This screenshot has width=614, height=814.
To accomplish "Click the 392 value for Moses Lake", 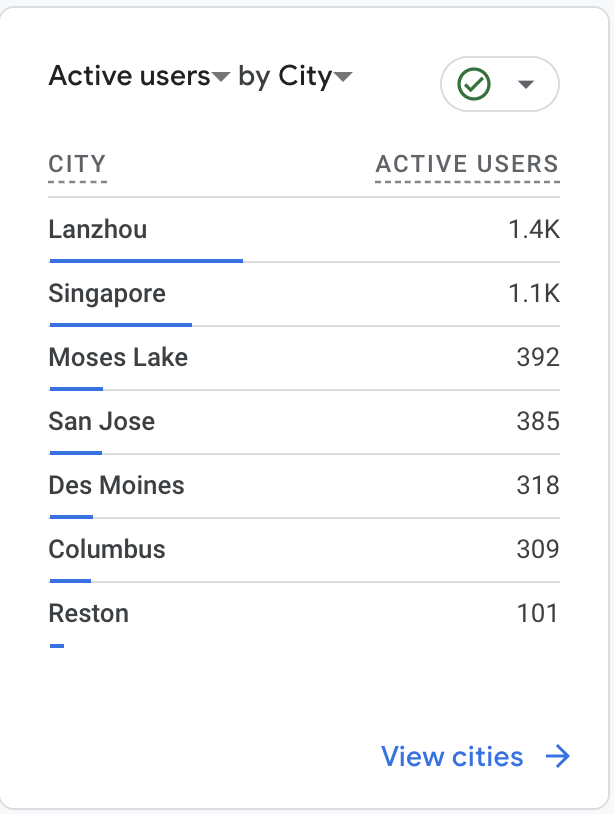I will [538, 358].
